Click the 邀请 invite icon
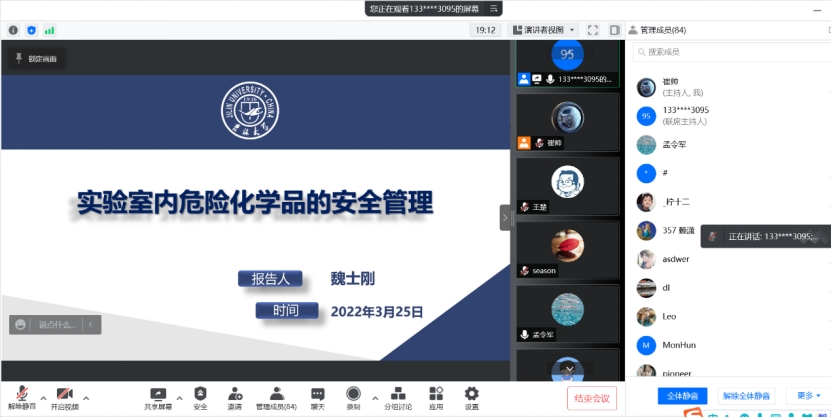 click(x=235, y=397)
